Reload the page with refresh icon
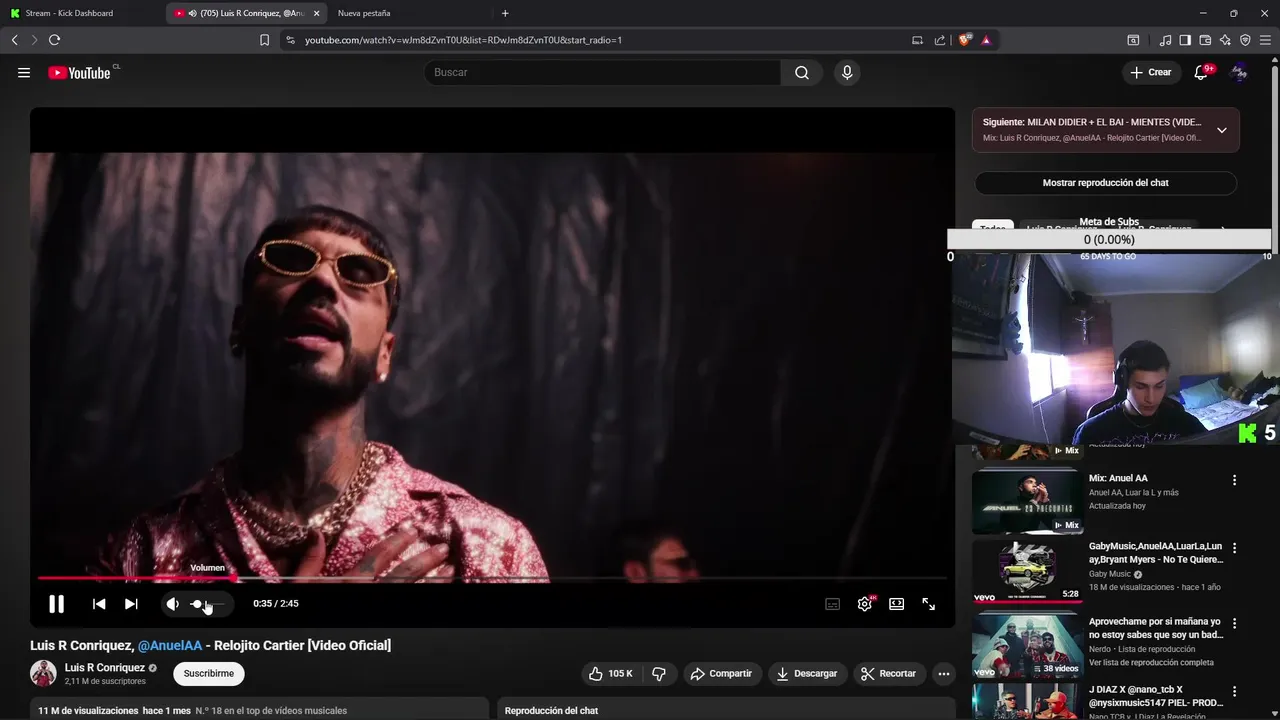1280x720 pixels. 54,40
